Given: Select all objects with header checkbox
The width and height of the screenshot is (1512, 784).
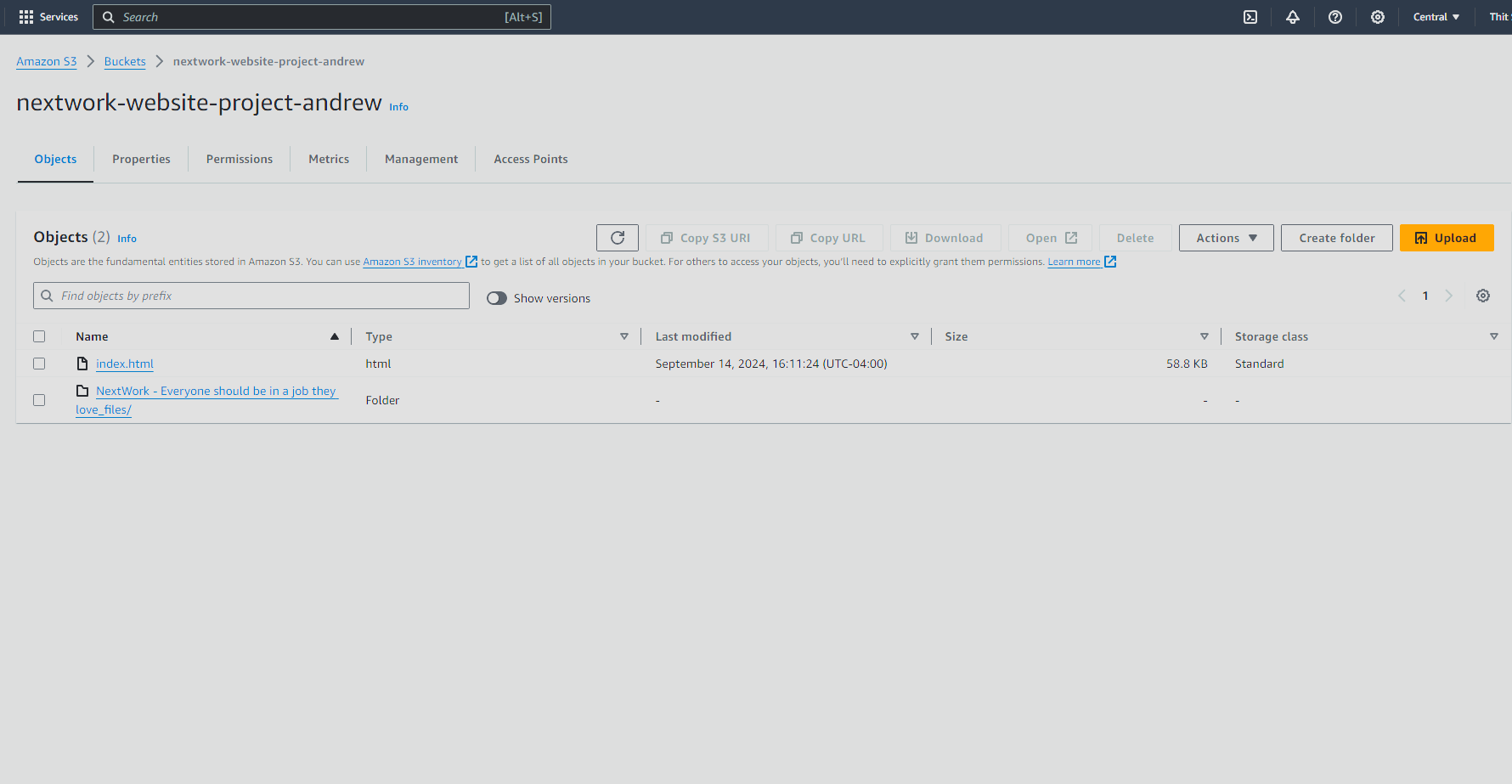Looking at the screenshot, I should click(39, 336).
